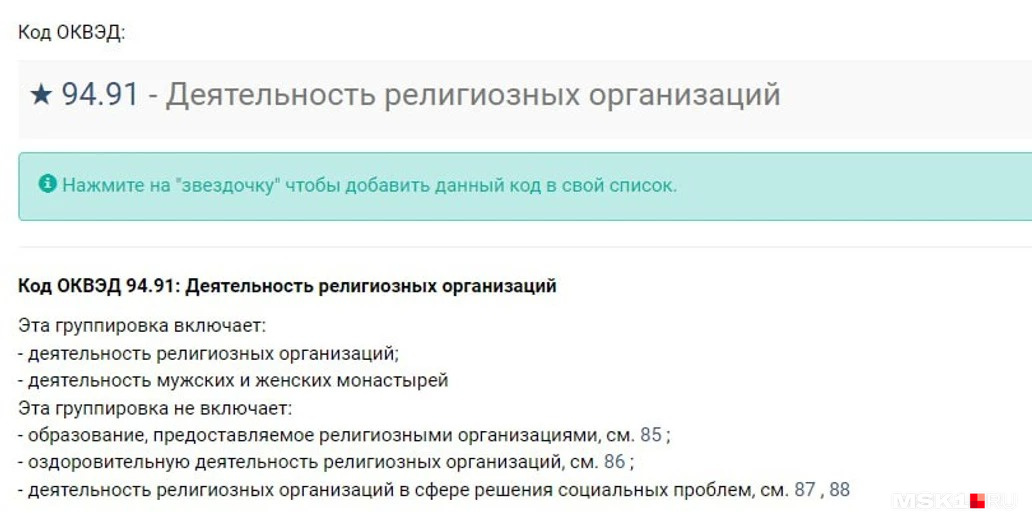Click the 94.91 code number in header

click(100, 95)
